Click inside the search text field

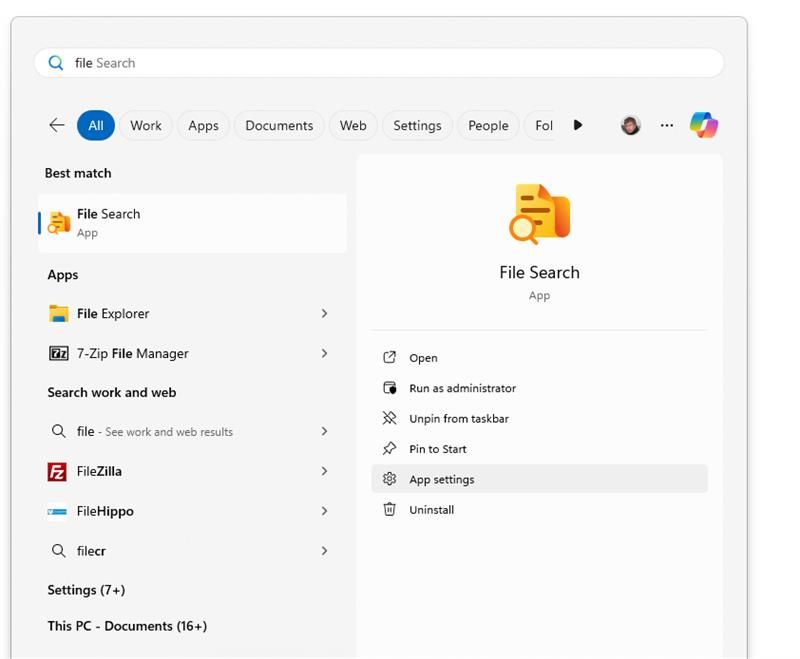click(379, 63)
